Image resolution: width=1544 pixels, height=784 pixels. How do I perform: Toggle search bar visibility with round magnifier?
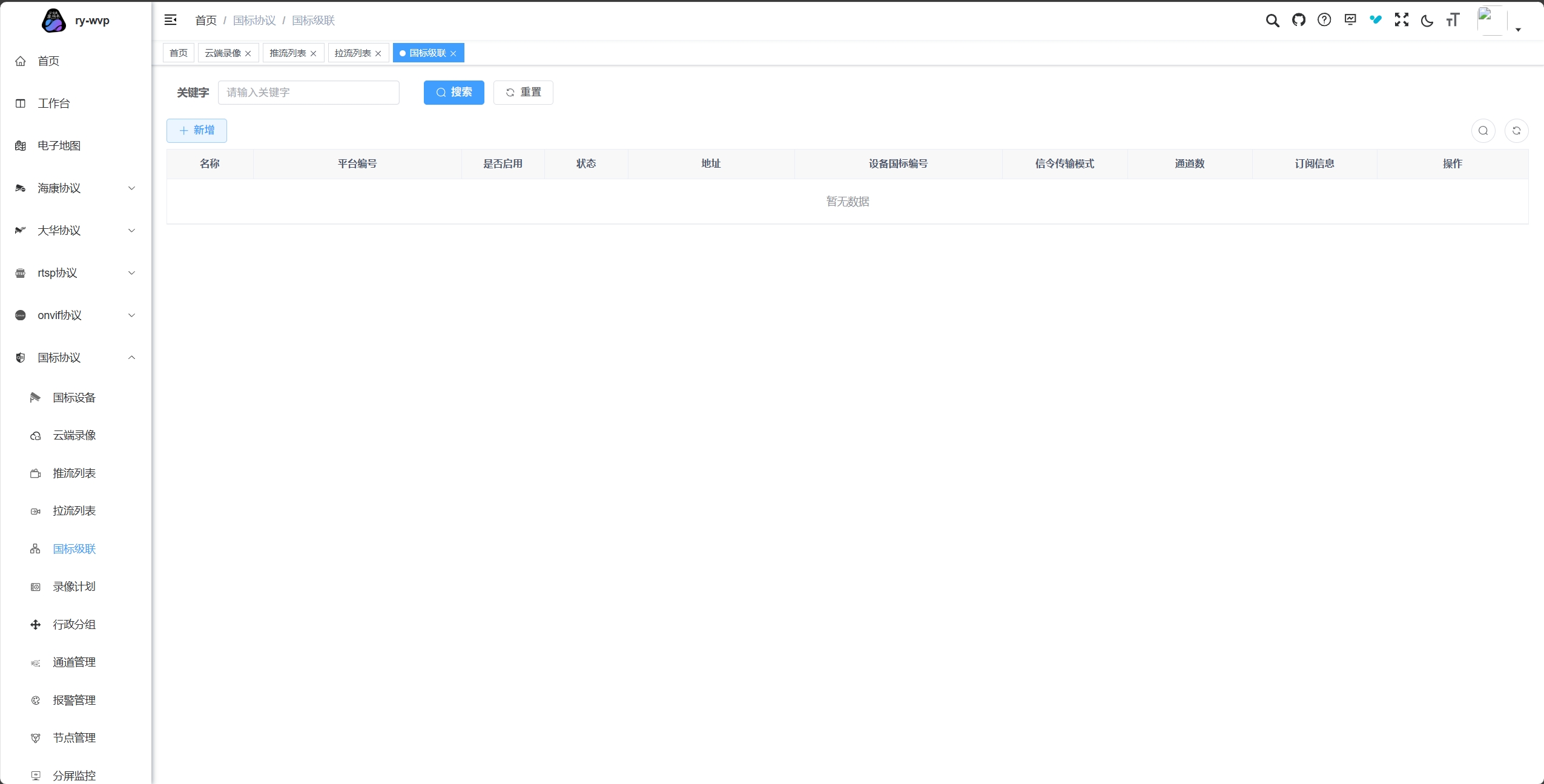tap(1483, 131)
